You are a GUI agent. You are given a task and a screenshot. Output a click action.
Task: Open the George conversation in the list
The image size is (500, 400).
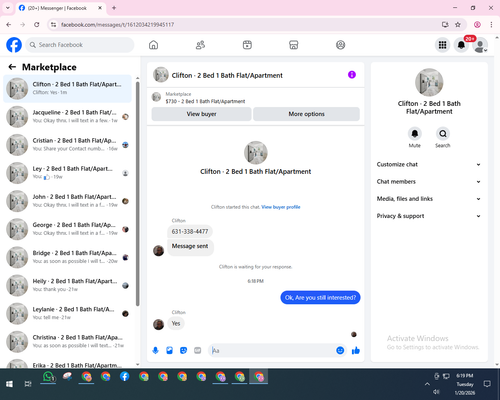pos(67,229)
